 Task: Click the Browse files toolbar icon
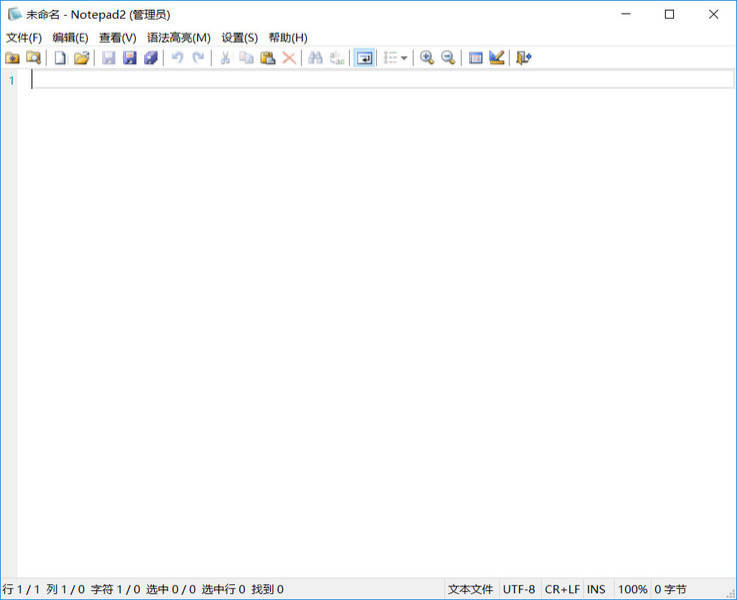click(34, 58)
